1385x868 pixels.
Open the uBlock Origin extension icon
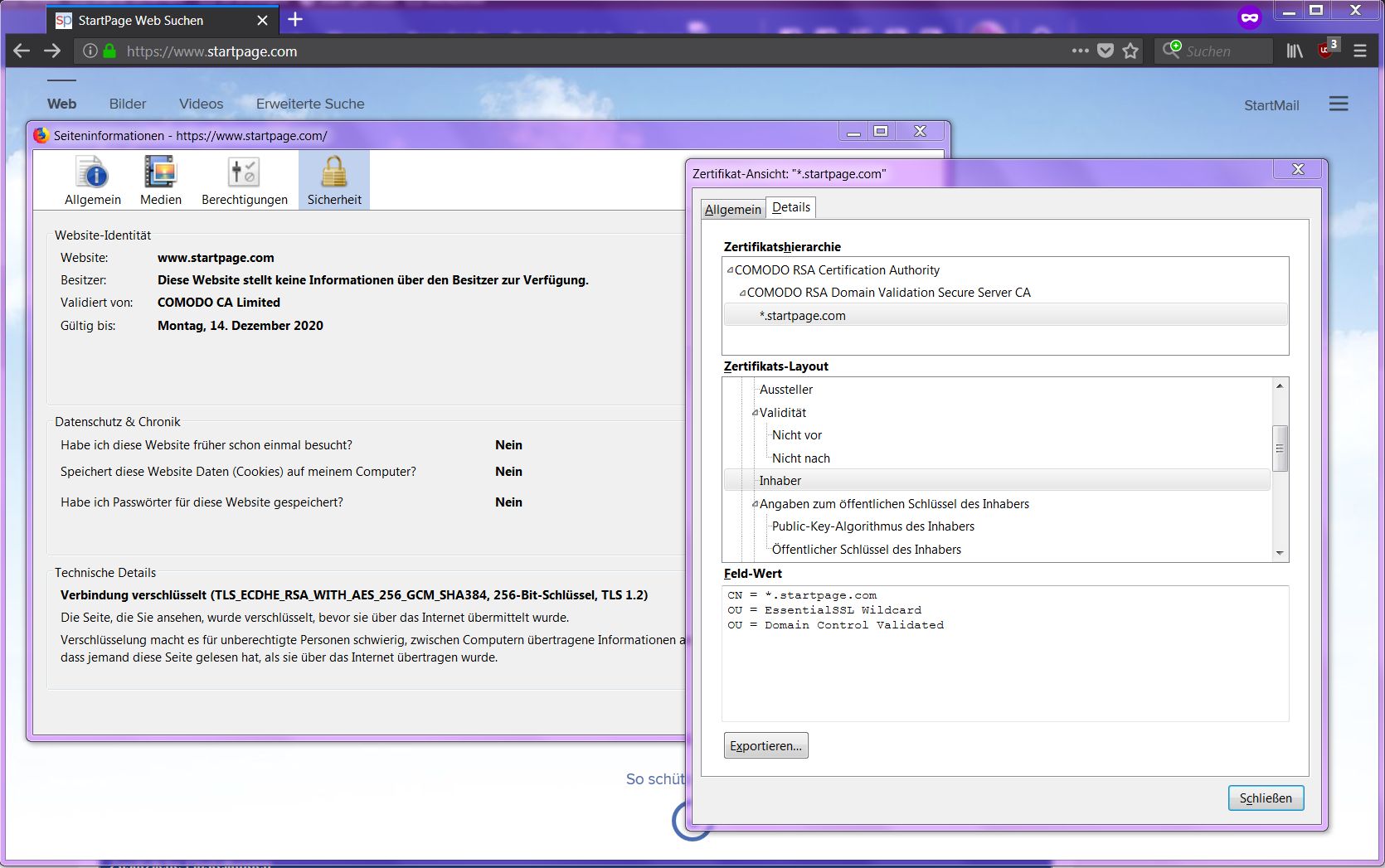click(1328, 49)
